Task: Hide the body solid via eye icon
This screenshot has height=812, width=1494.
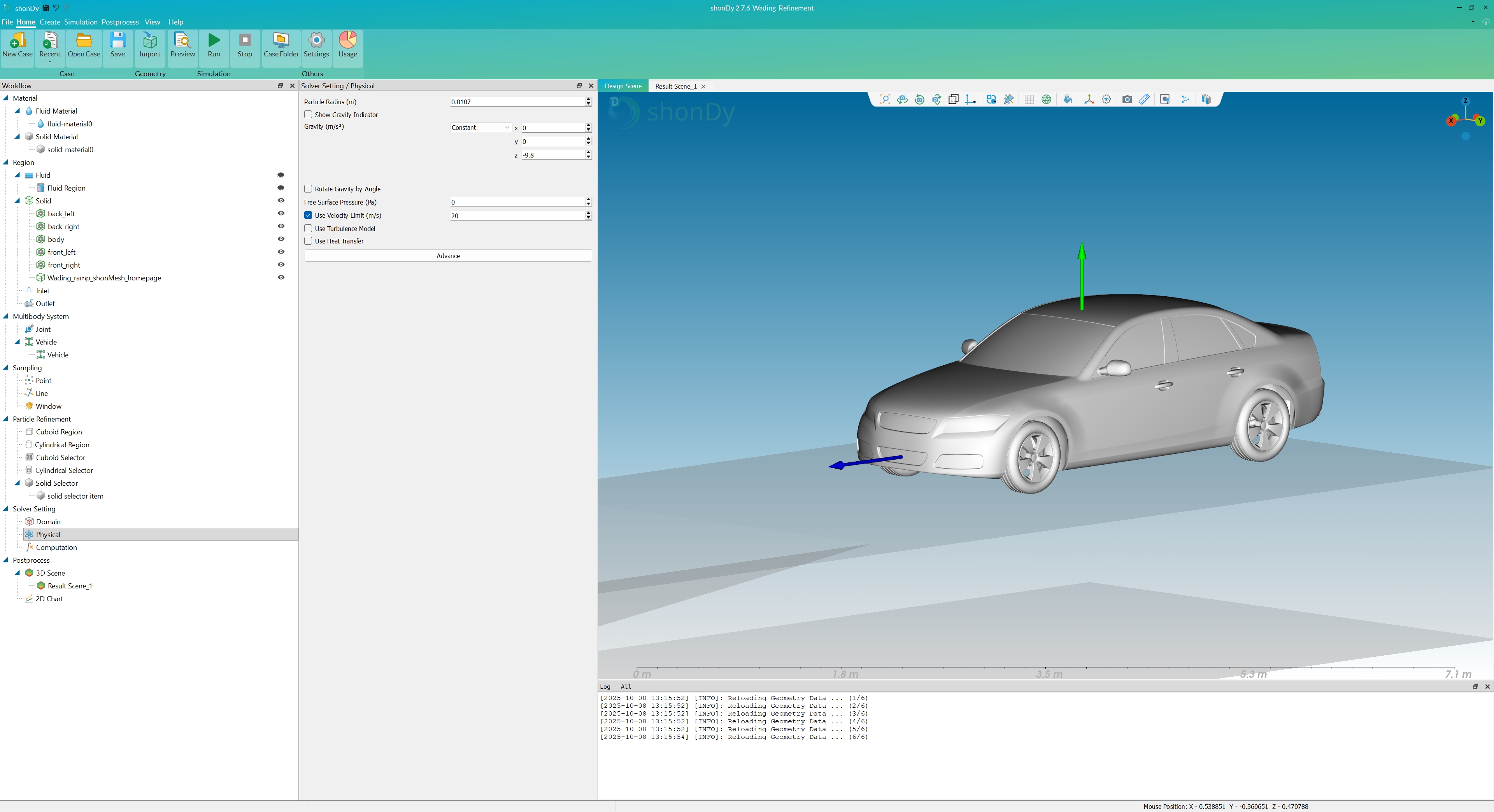Action: (x=281, y=240)
